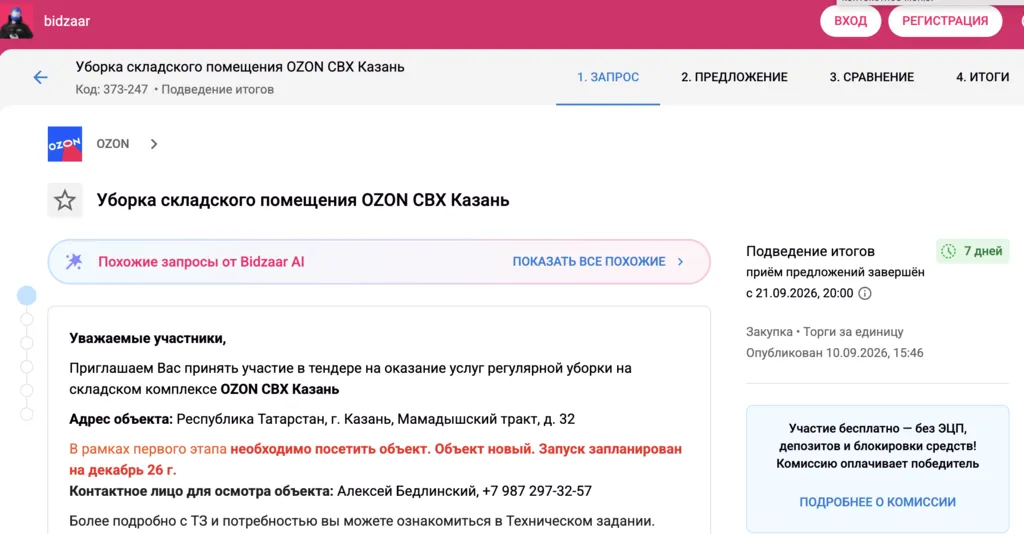The height and width of the screenshot is (534, 1024).
Task: Add request to favorites with star icon
Action: [65, 200]
